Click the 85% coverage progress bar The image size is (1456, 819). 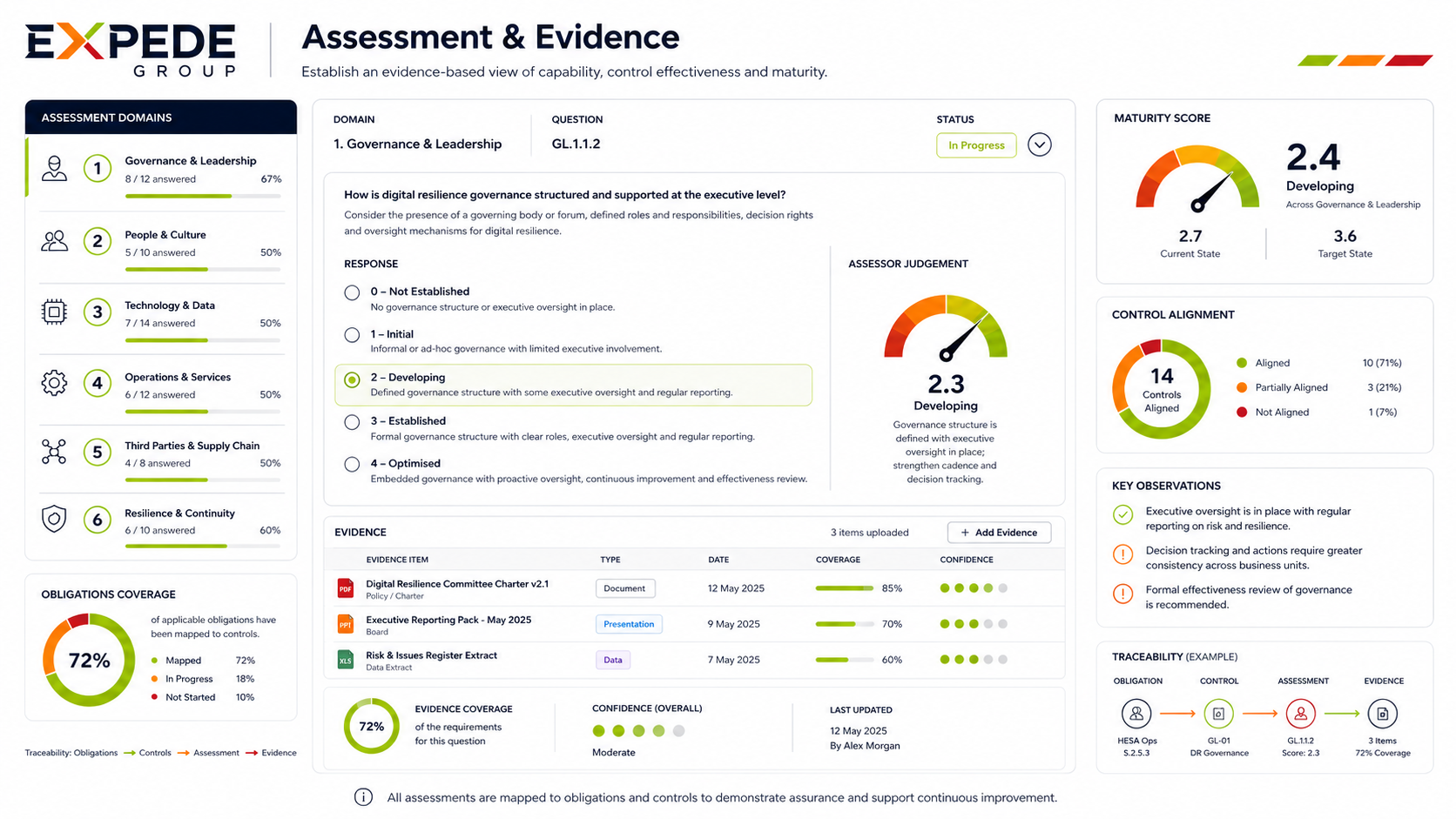click(x=844, y=588)
